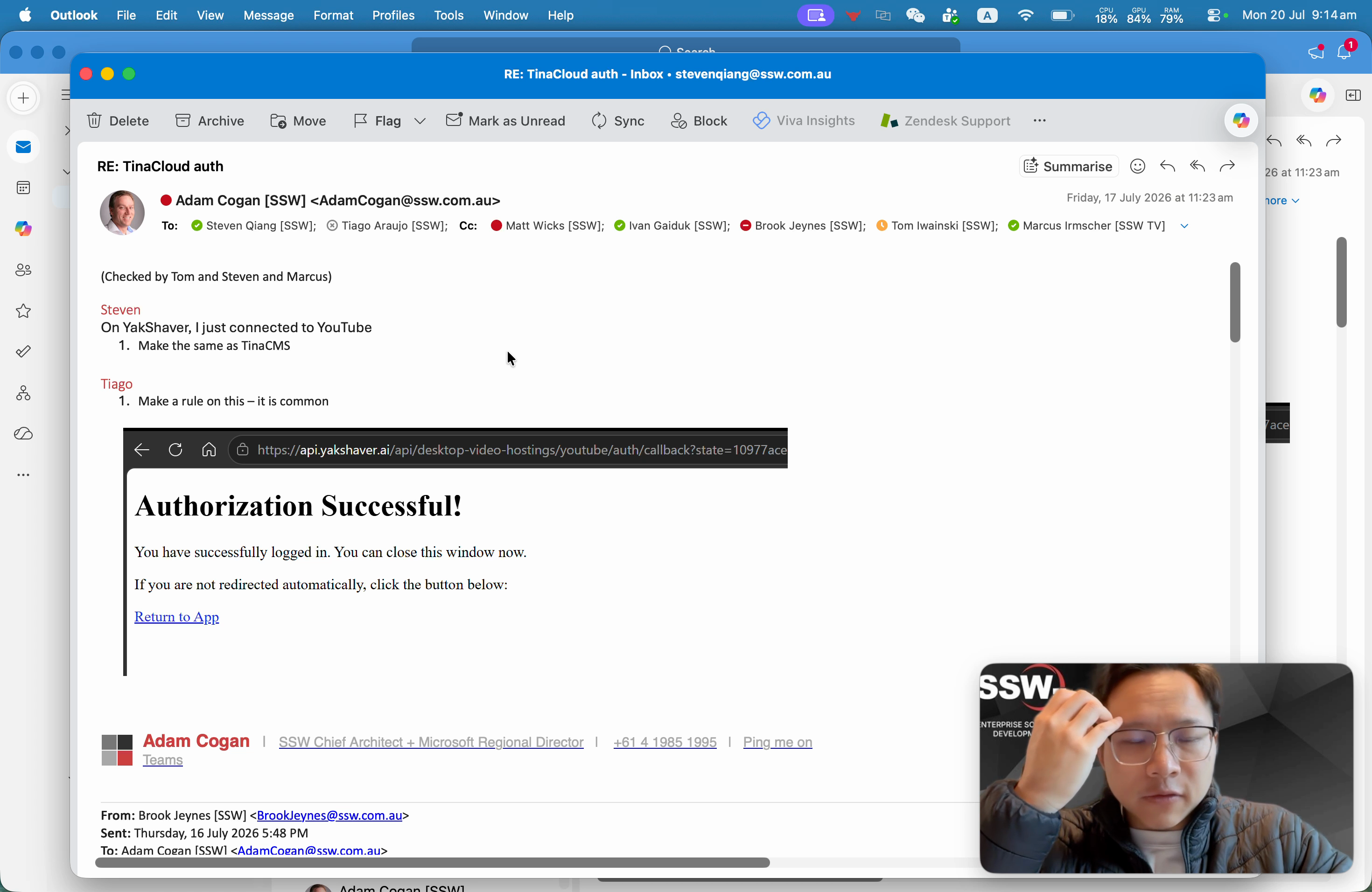Open the File menu
The height and width of the screenshot is (892, 1372).
point(126,15)
